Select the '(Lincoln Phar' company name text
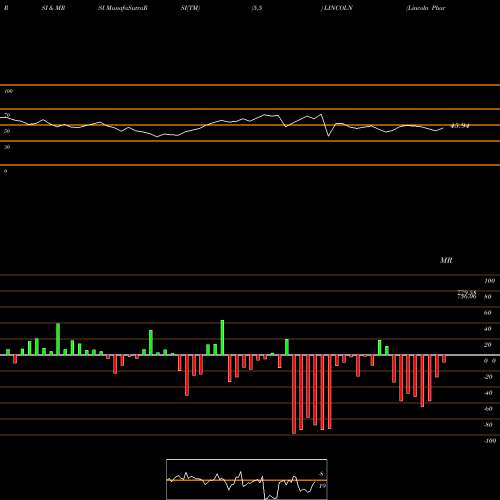 point(426,8)
